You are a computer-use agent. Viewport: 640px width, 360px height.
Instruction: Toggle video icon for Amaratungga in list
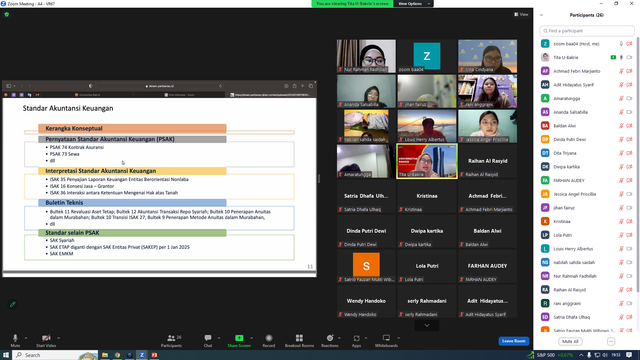click(629, 98)
